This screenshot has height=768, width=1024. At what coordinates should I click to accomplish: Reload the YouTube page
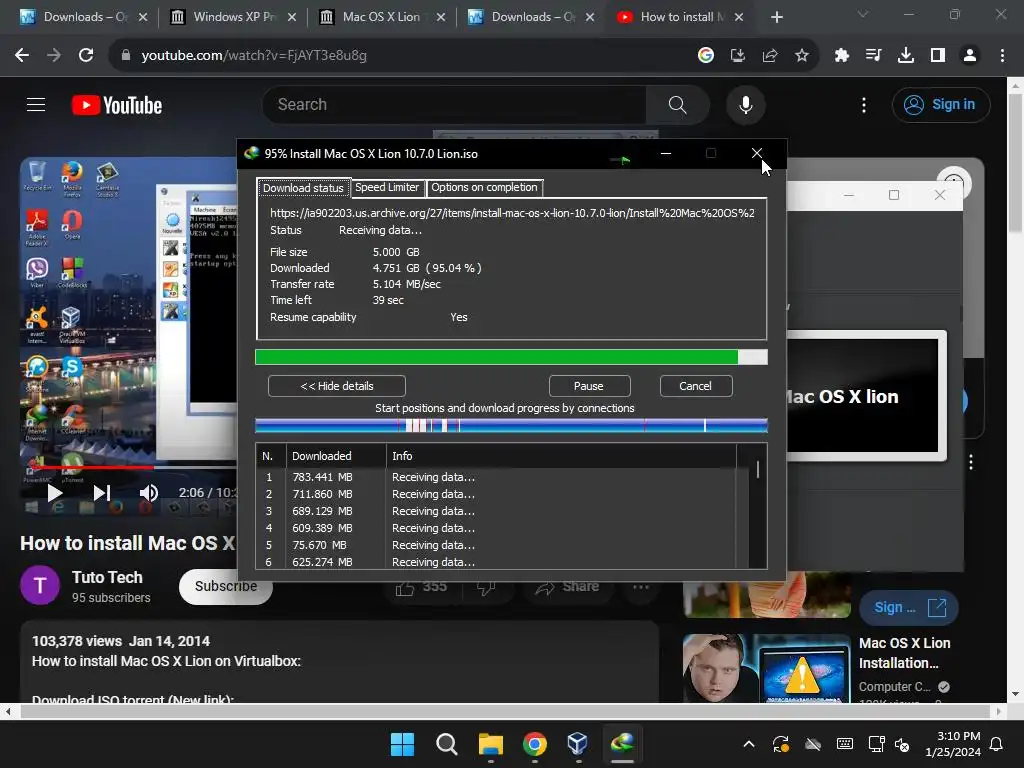point(86,56)
